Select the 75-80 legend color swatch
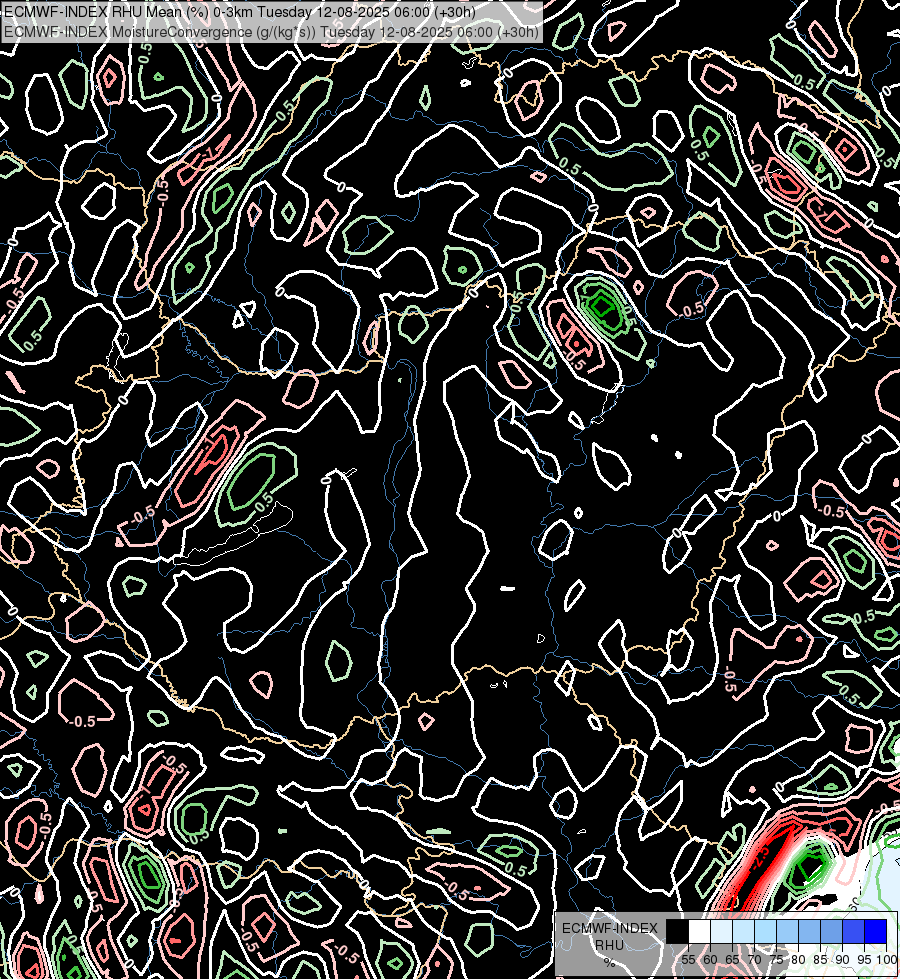This screenshot has height=979, width=900. tap(788, 931)
